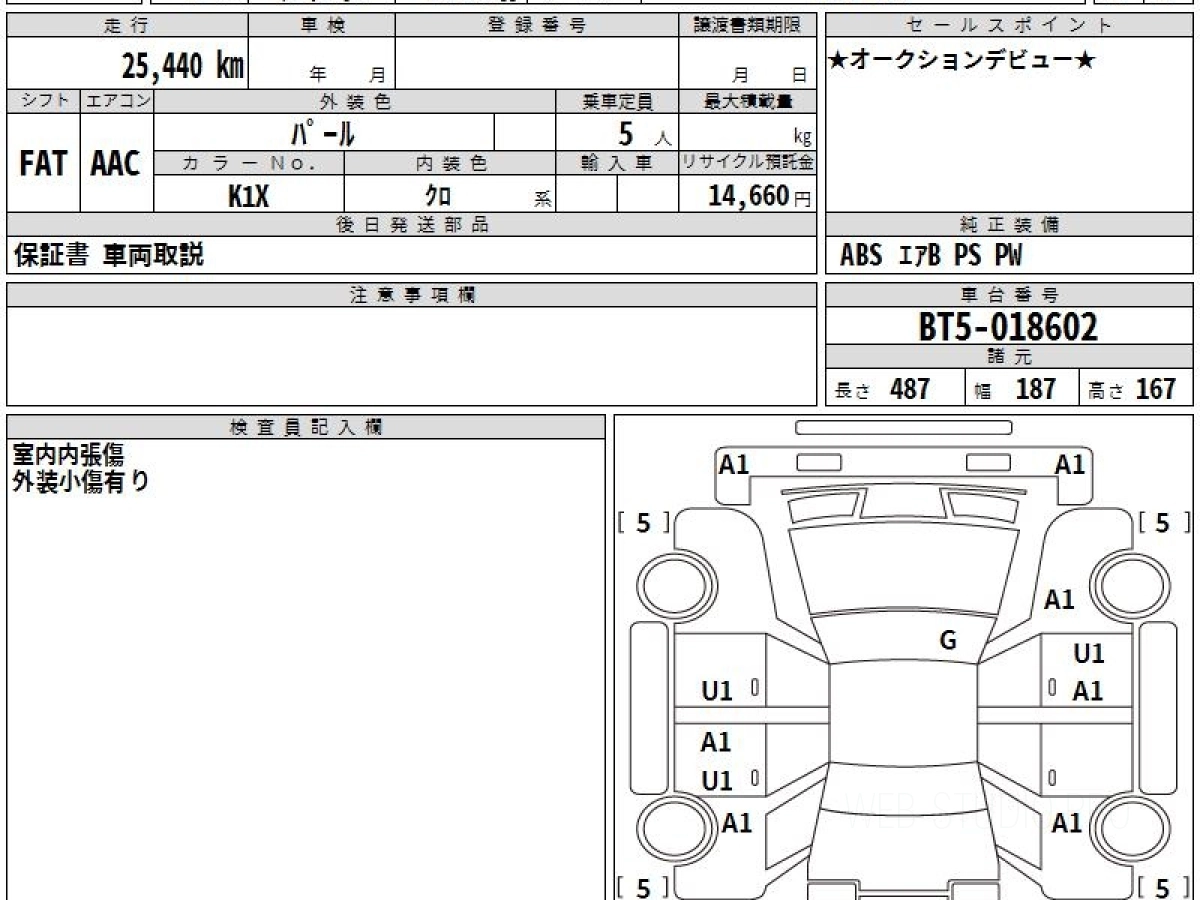Select the シフト header cell
The image size is (1200, 900).
click(x=43, y=101)
